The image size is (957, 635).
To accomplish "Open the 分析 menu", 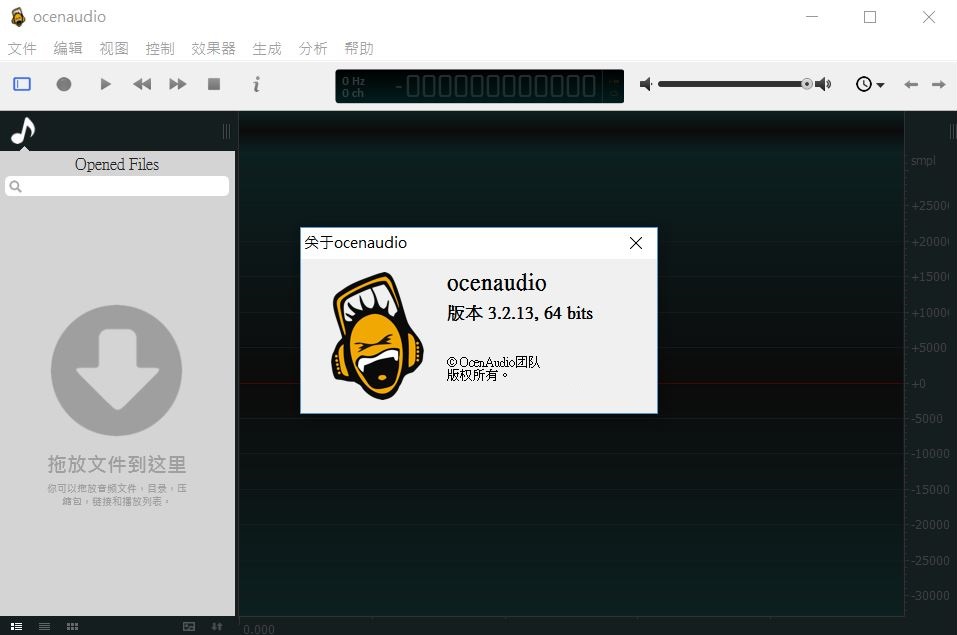I will 313,48.
